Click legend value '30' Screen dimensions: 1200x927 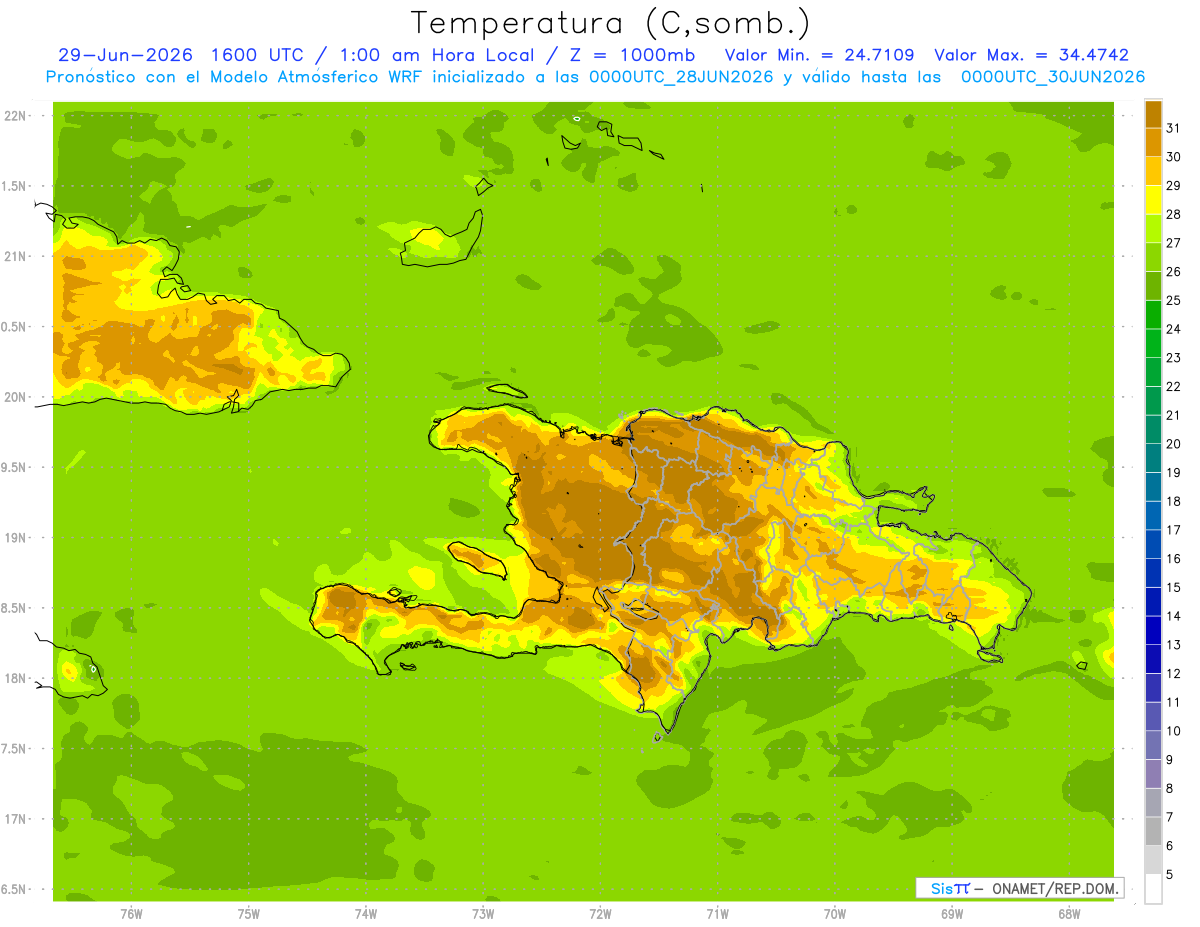(x=1173, y=157)
